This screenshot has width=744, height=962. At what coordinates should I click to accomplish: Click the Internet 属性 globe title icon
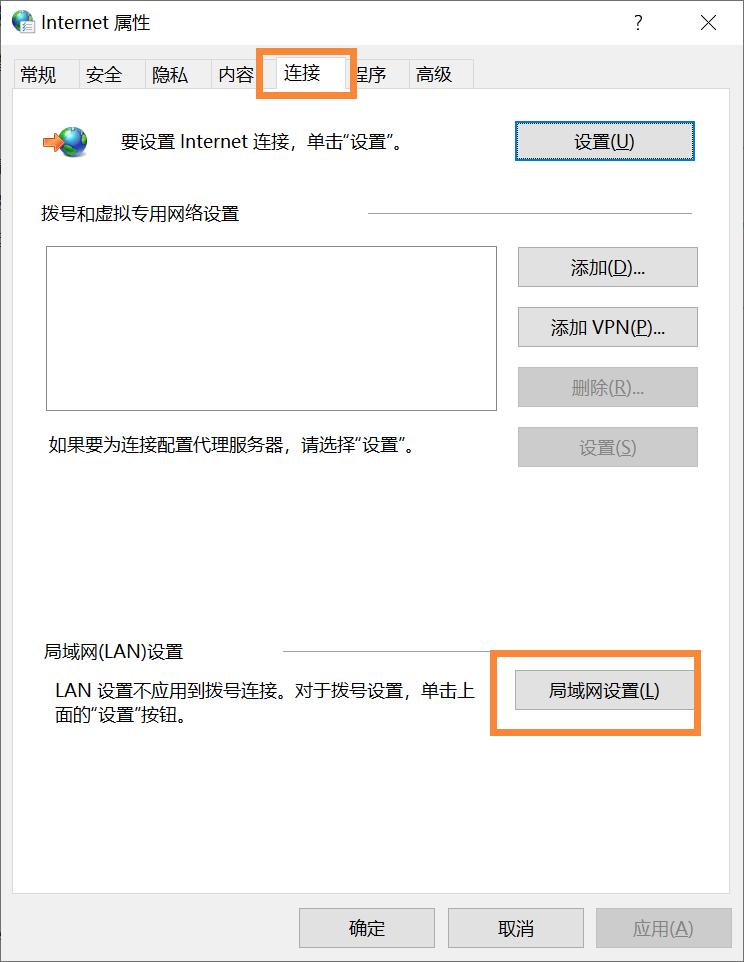(23, 22)
